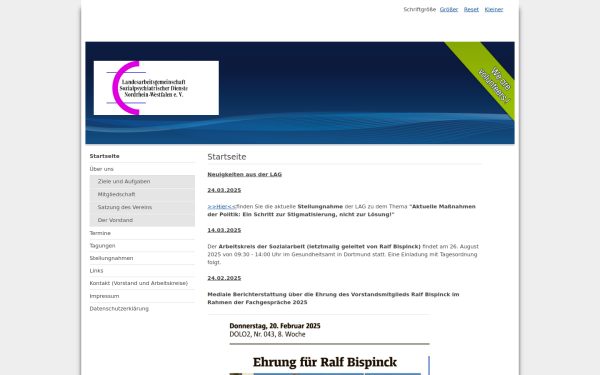Click the Schriftgröße label
600x375 pixels.
(419, 10)
